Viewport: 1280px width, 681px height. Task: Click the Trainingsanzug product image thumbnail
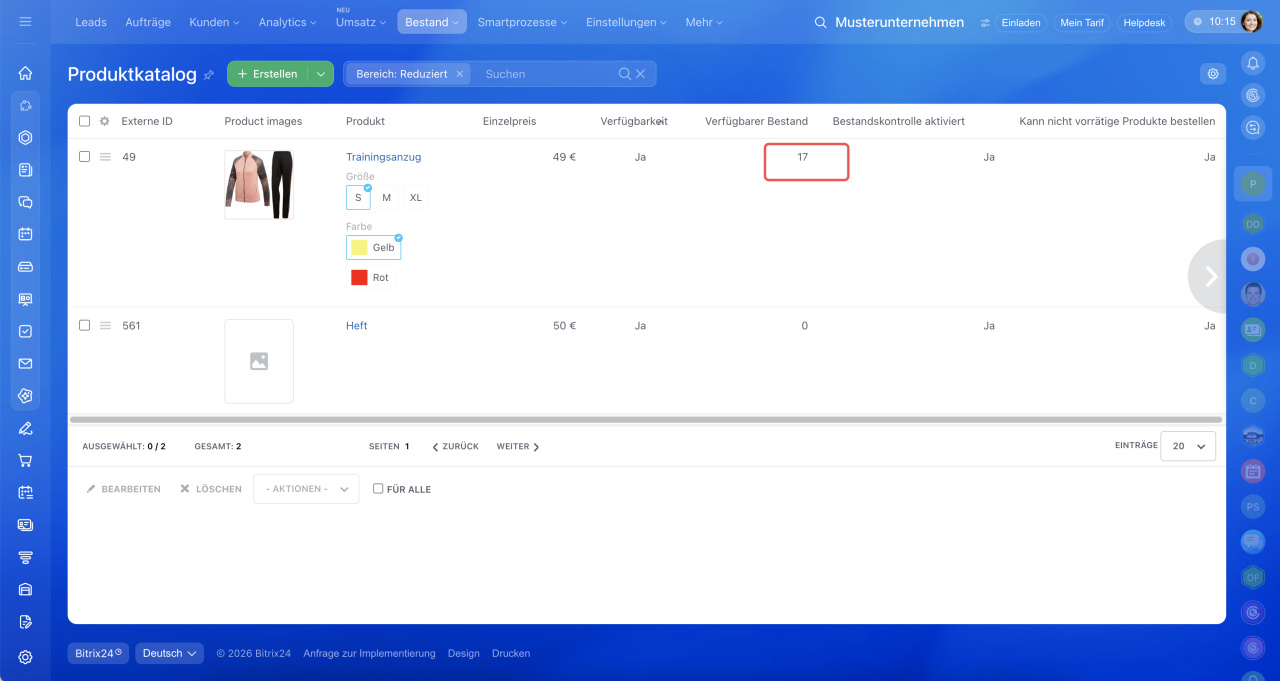tap(259, 185)
